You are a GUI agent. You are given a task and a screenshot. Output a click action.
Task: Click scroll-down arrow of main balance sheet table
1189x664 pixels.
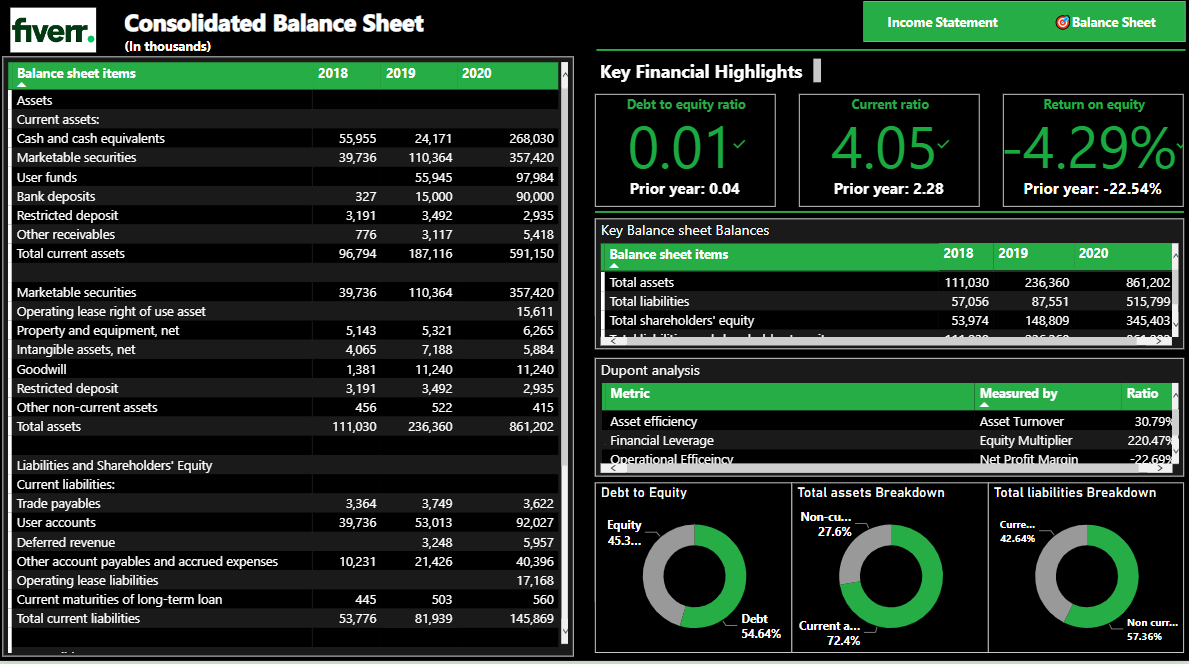[x=565, y=631]
